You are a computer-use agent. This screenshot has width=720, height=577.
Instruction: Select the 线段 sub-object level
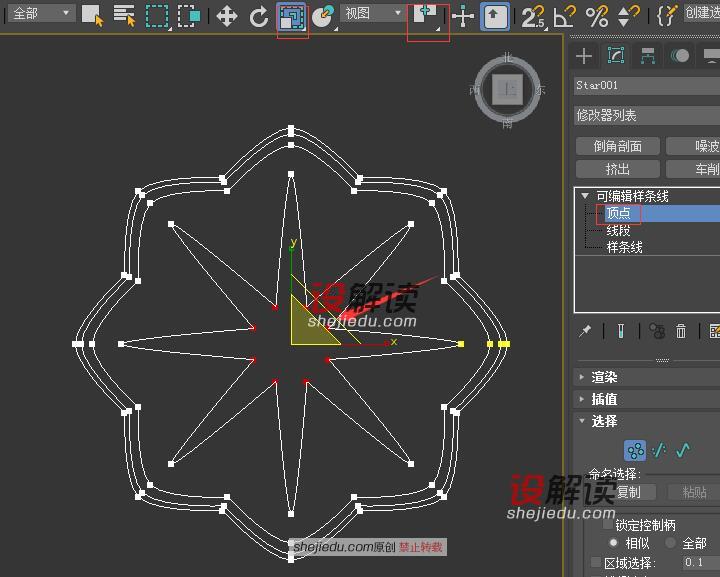618,230
